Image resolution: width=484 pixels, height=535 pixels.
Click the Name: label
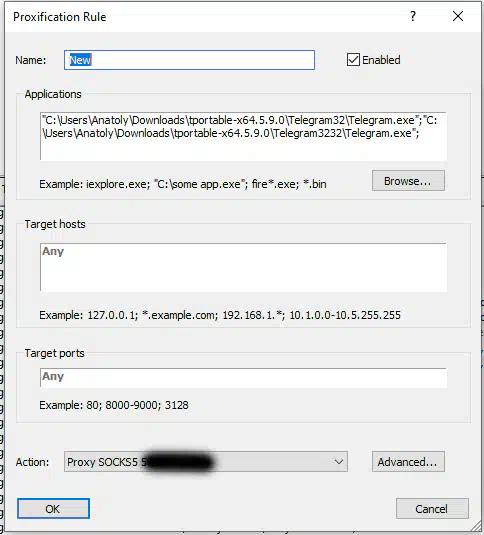(31, 60)
